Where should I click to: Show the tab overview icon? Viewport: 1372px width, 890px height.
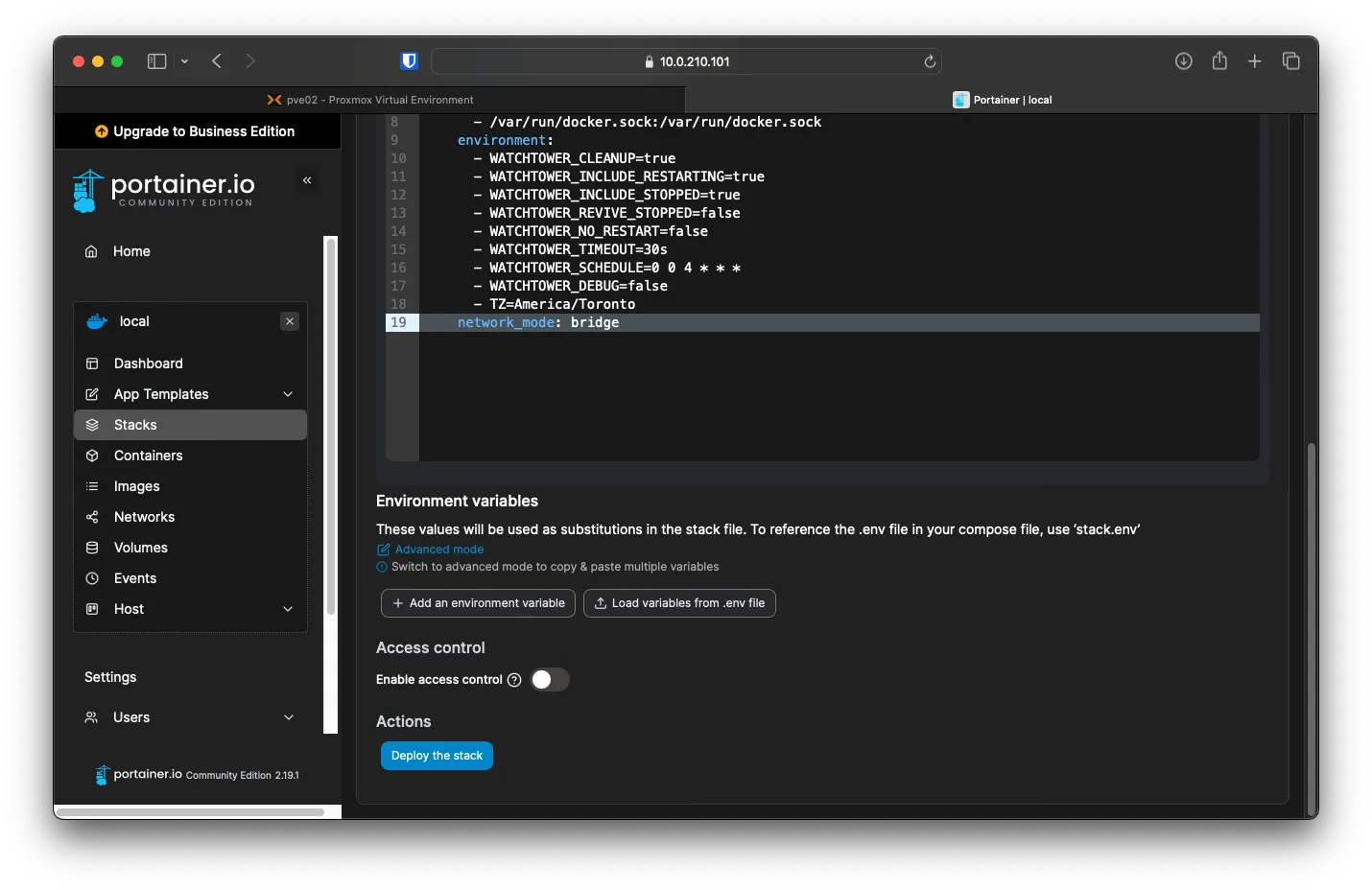pos(1290,61)
